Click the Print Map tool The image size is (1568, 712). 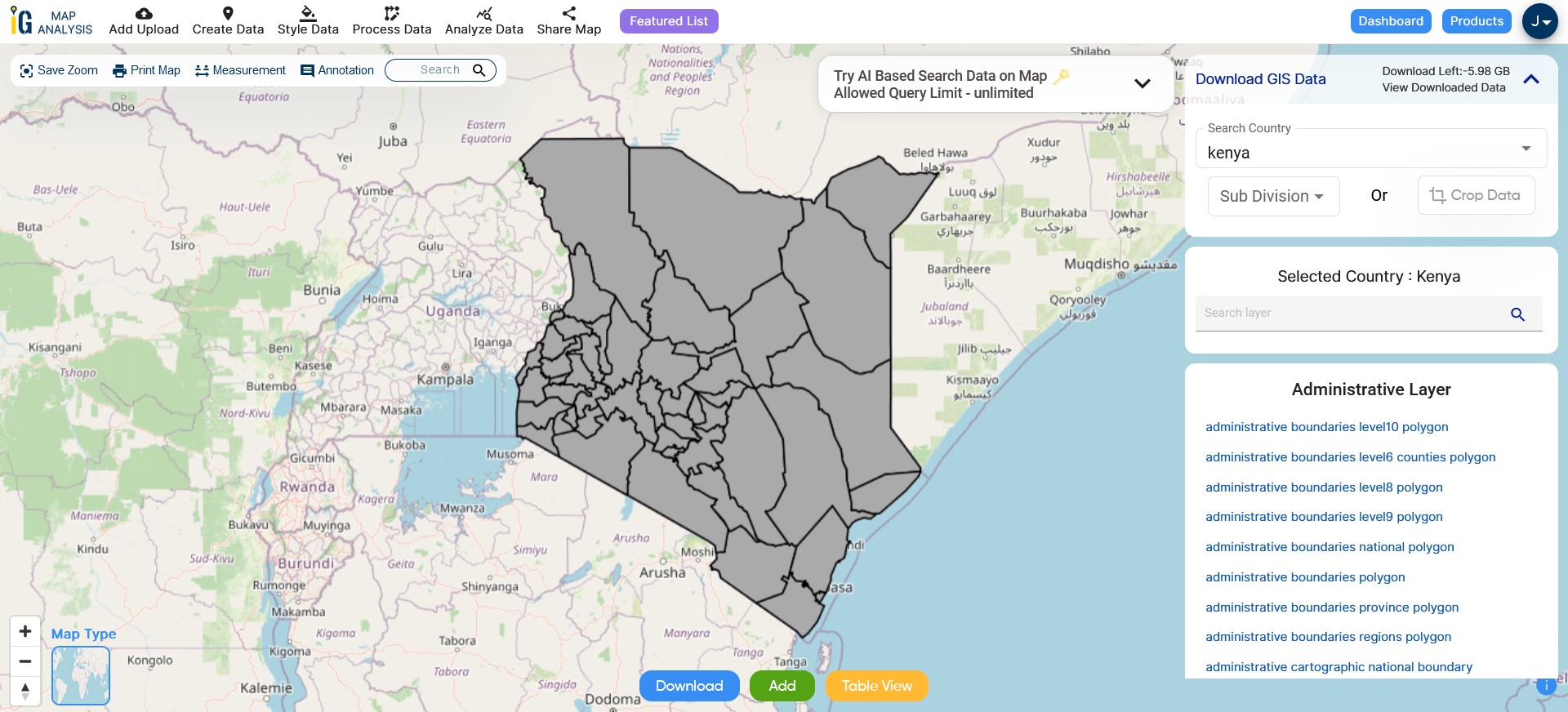[146, 70]
